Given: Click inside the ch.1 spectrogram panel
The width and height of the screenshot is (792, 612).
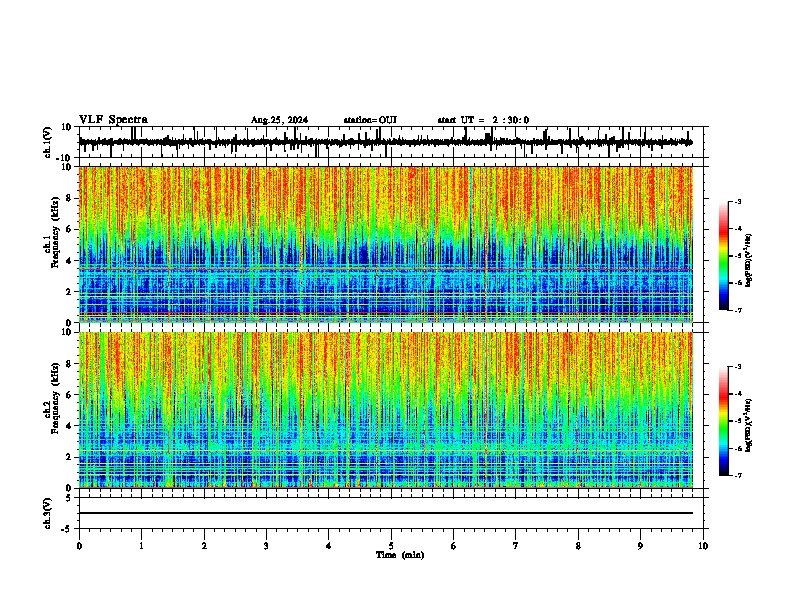Looking at the screenshot, I should 385,244.
